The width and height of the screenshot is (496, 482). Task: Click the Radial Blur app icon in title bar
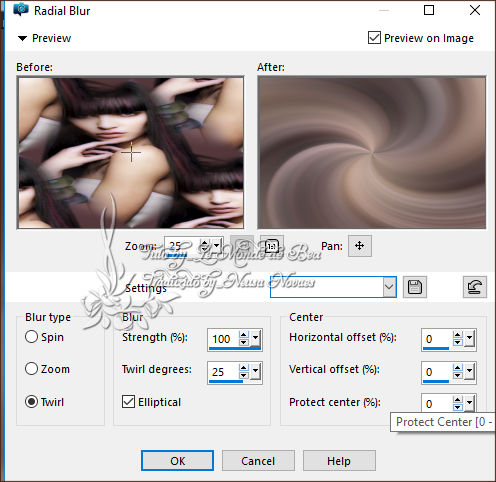[21, 10]
